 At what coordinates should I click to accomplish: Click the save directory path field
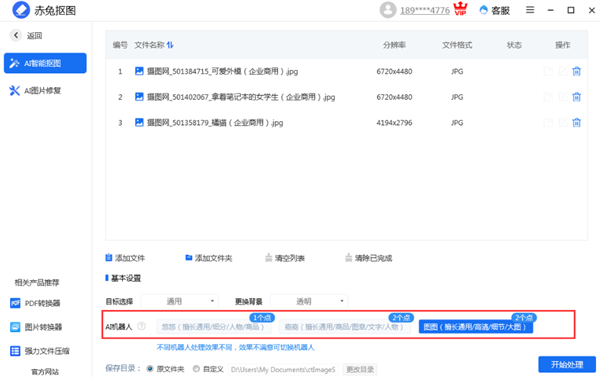click(283, 370)
